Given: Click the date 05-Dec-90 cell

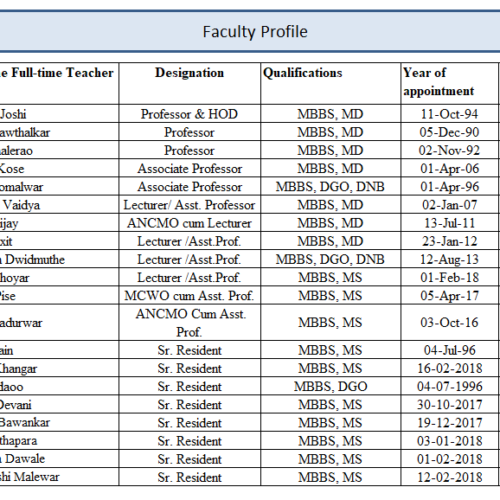Looking at the screenshot, I should [x=450, y=132].
